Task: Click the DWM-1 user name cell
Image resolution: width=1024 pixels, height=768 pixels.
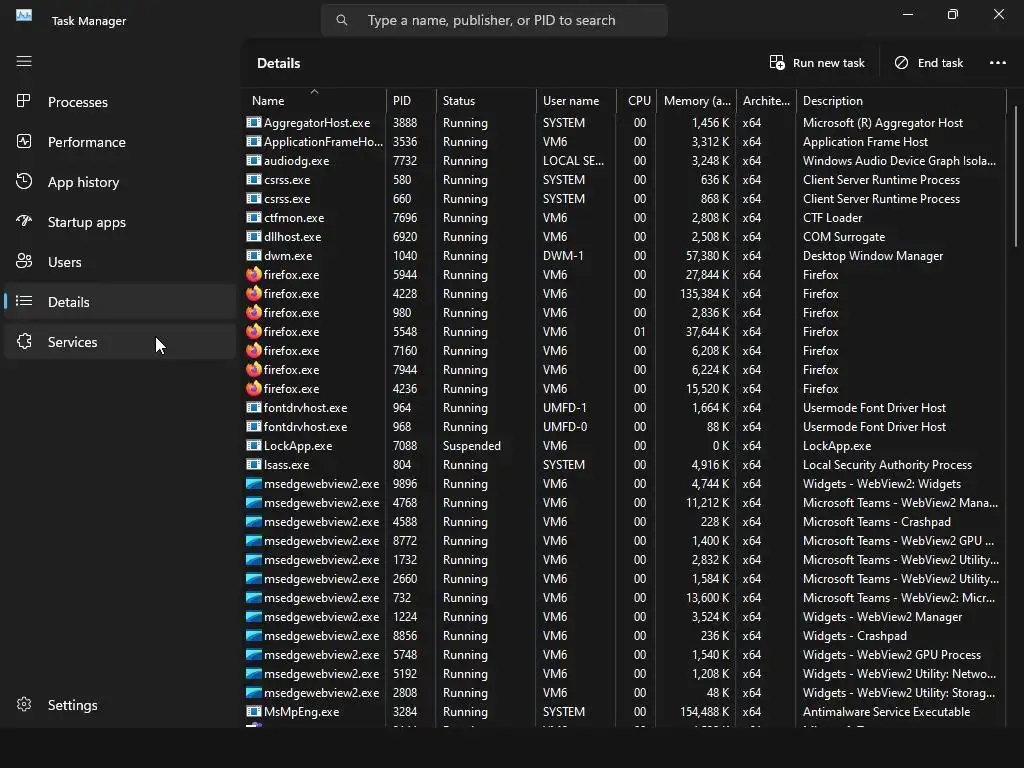Action: click(562, 255)
